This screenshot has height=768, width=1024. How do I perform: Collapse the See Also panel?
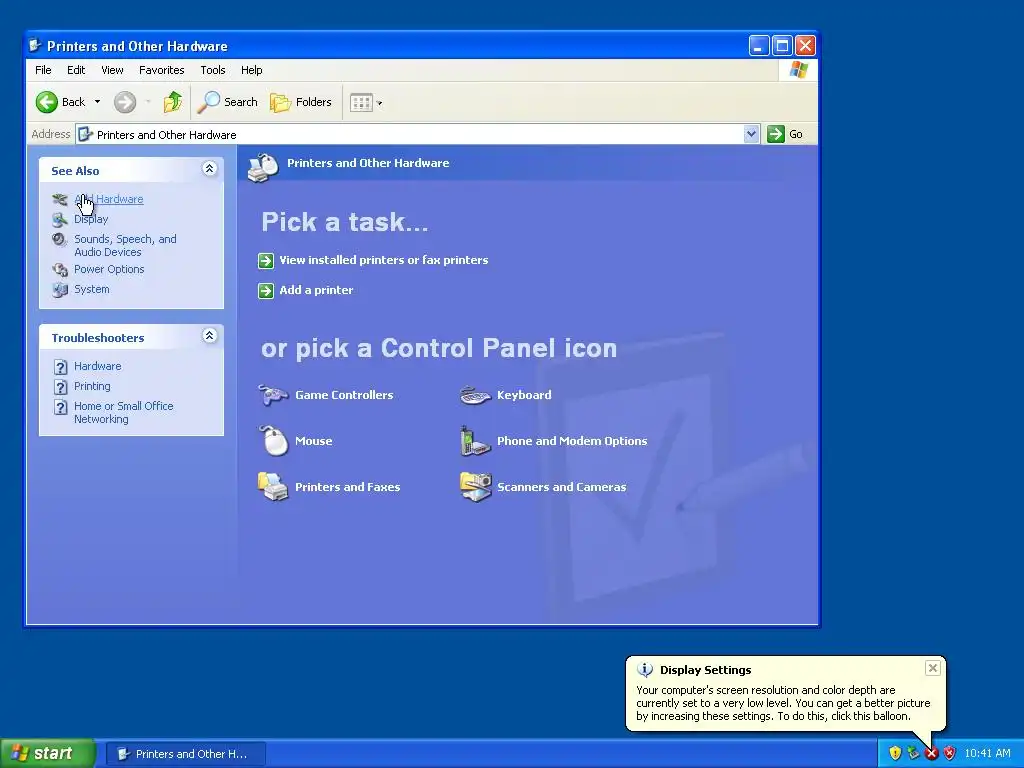(x=209, y=169)
